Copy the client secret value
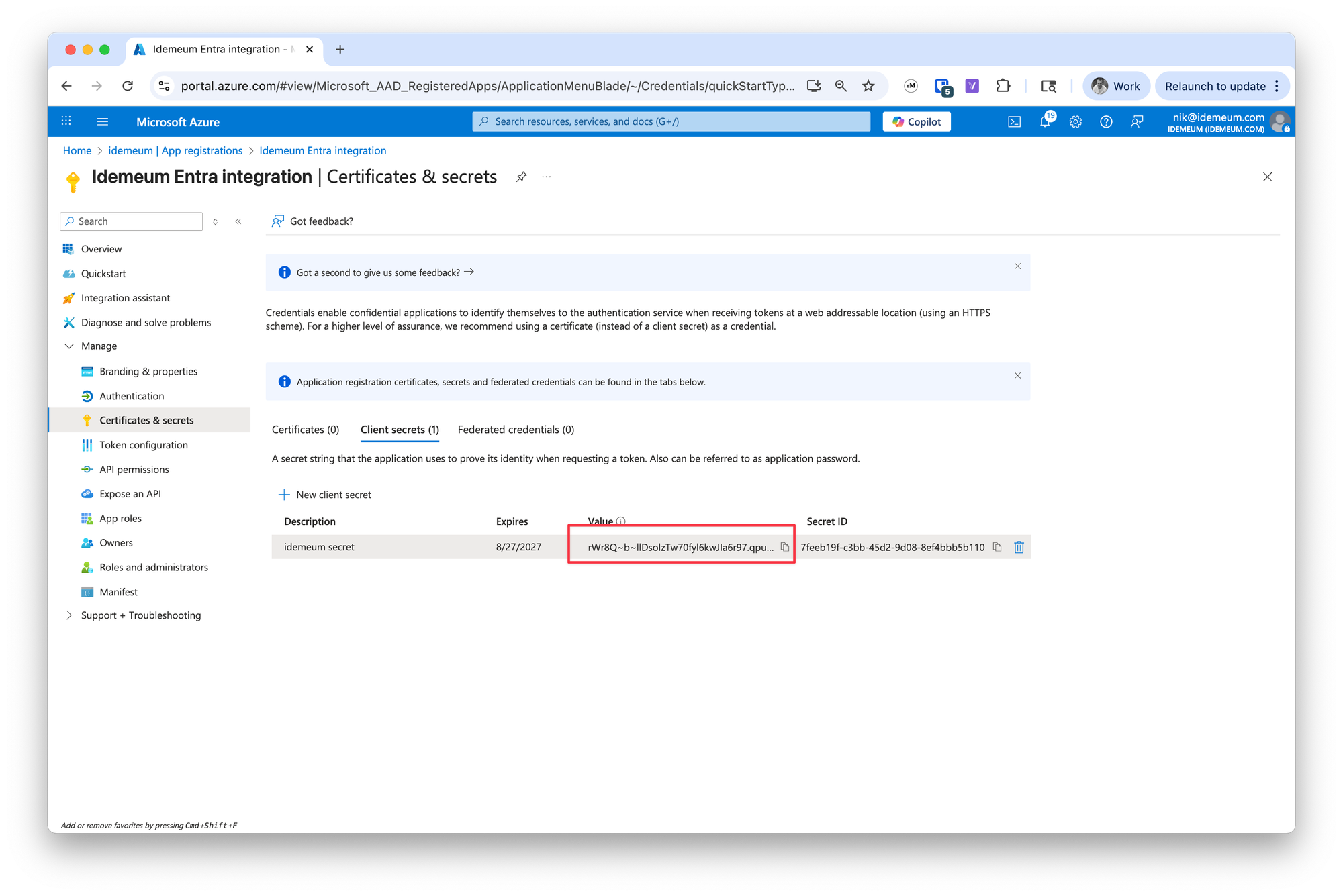This screenshot has height=896, width=1343. pos(784,547)
